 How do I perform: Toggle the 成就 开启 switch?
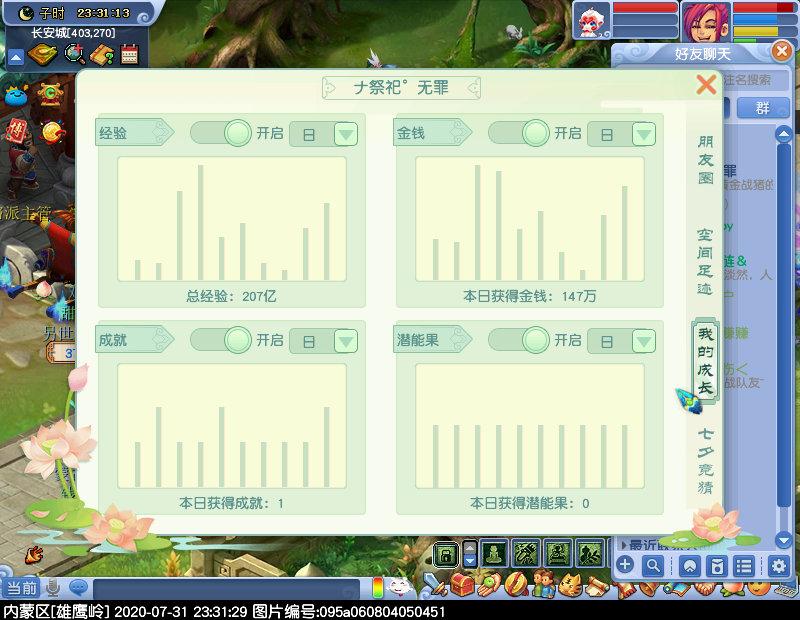click(x=221, y=340)
